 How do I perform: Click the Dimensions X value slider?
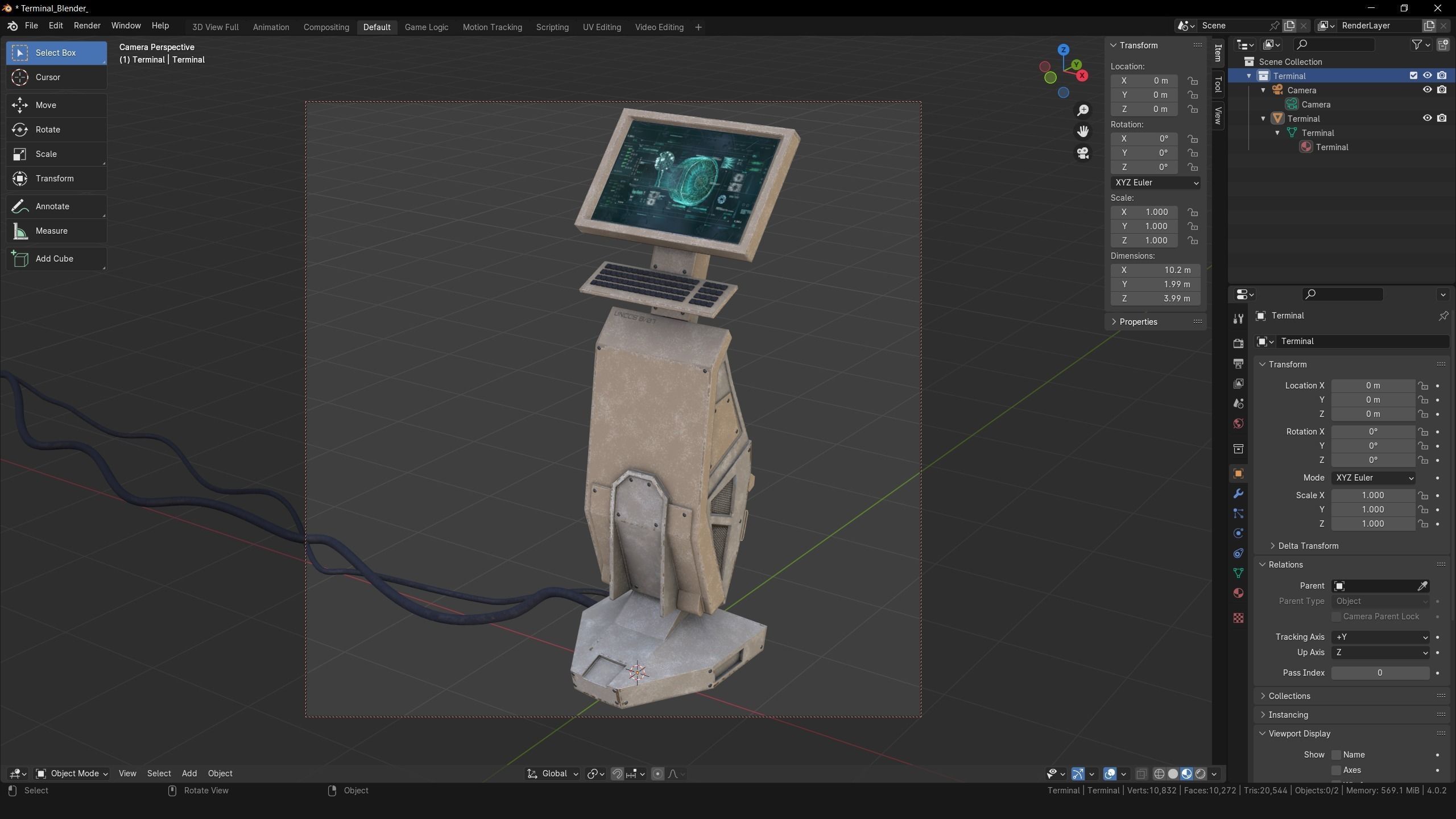click(1156, 270)
